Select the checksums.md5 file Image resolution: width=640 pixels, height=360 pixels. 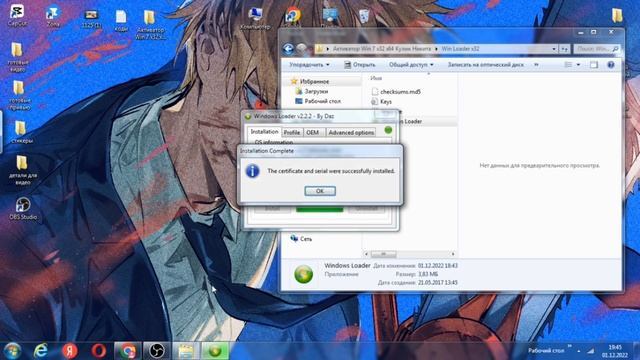coord(400,92)
